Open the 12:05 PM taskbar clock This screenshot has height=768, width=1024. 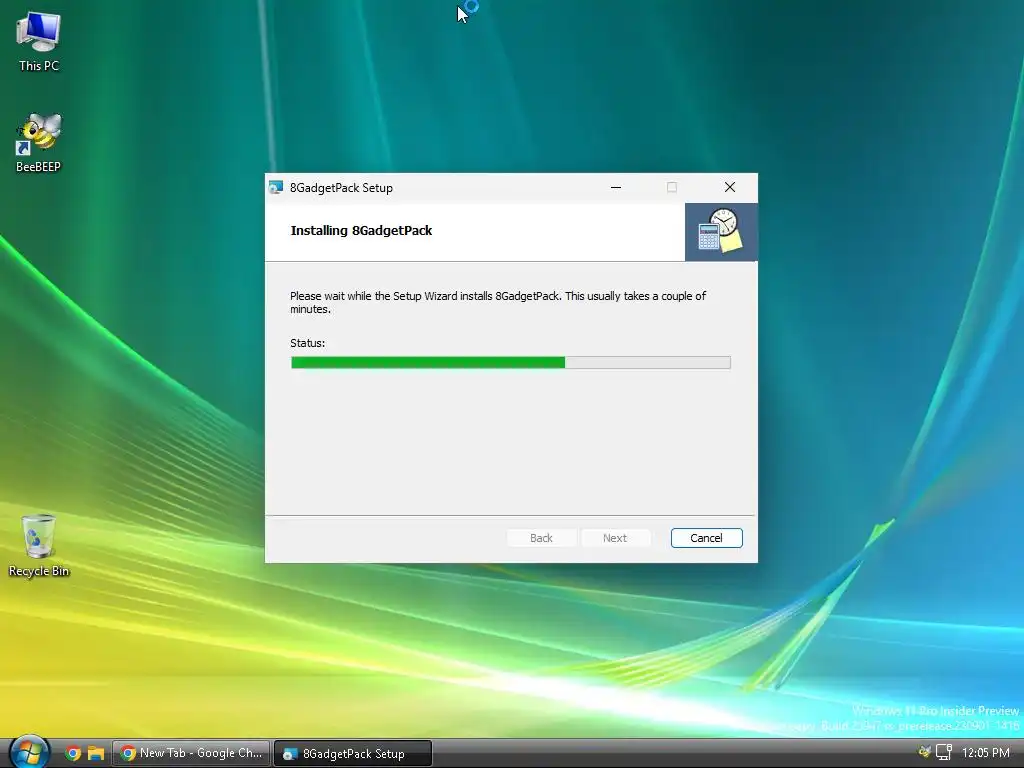tap(985, 753)
